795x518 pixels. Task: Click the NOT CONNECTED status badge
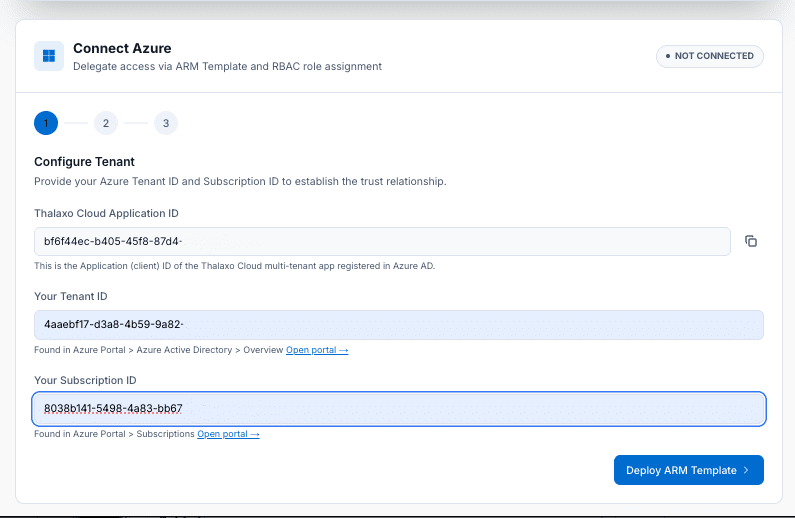[x=709, y=56]
